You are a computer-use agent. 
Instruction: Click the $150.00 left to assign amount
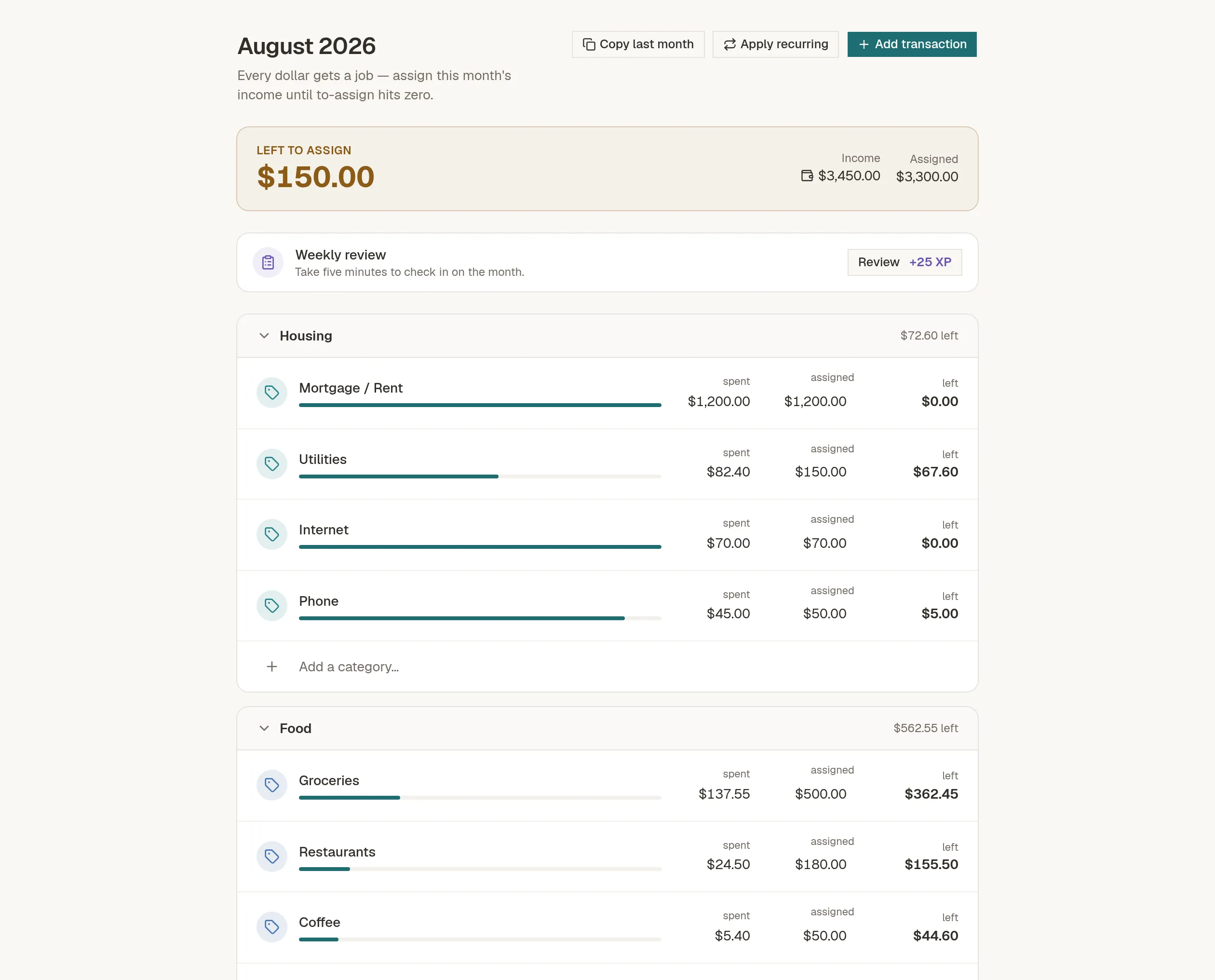tap(315, 177)
